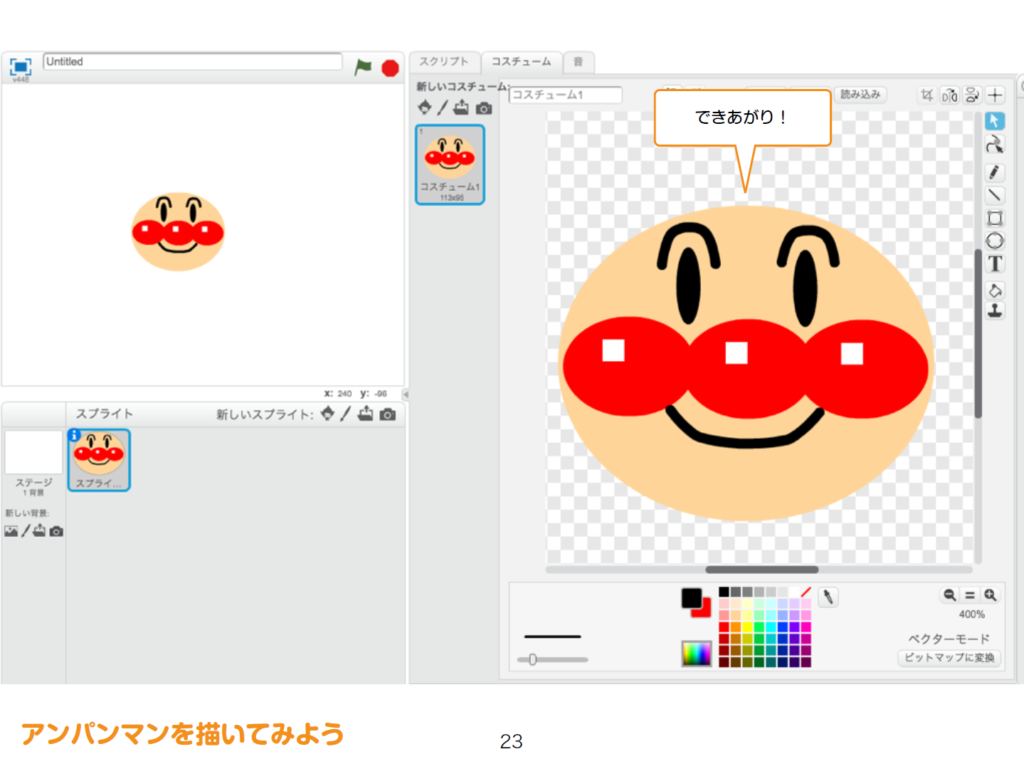Click the ビットマップに変換 button

[949, 658]
